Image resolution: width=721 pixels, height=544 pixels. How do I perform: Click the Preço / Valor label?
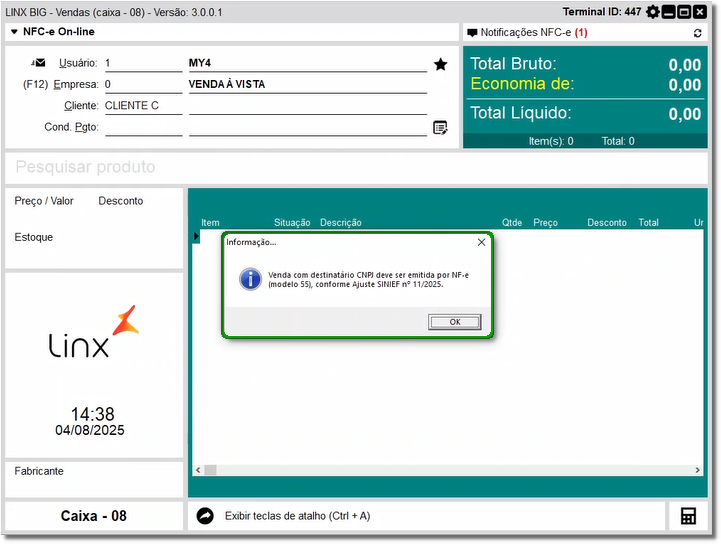(x=44, y=201)
